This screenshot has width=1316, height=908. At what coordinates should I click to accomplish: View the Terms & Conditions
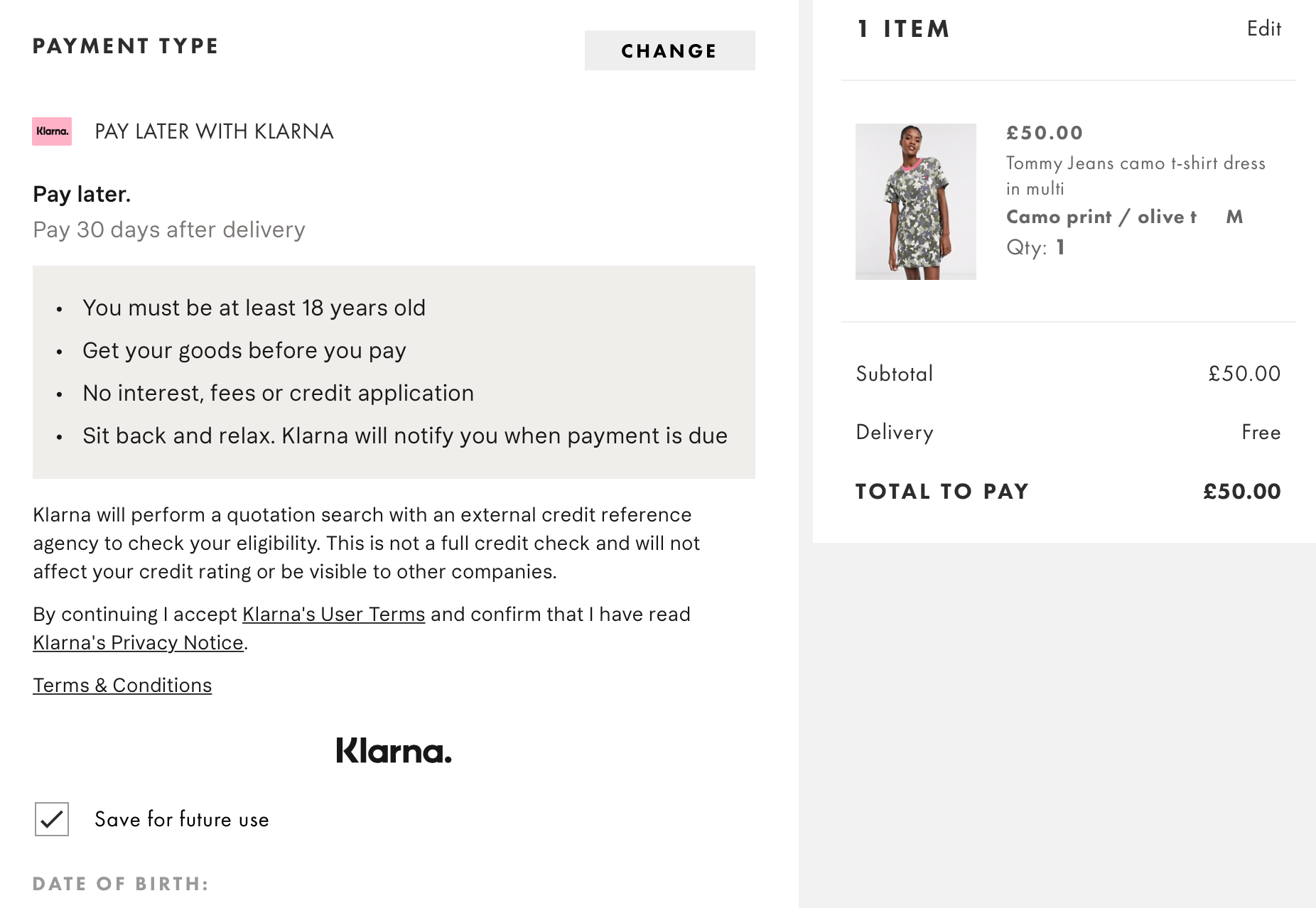coord(122,685)
